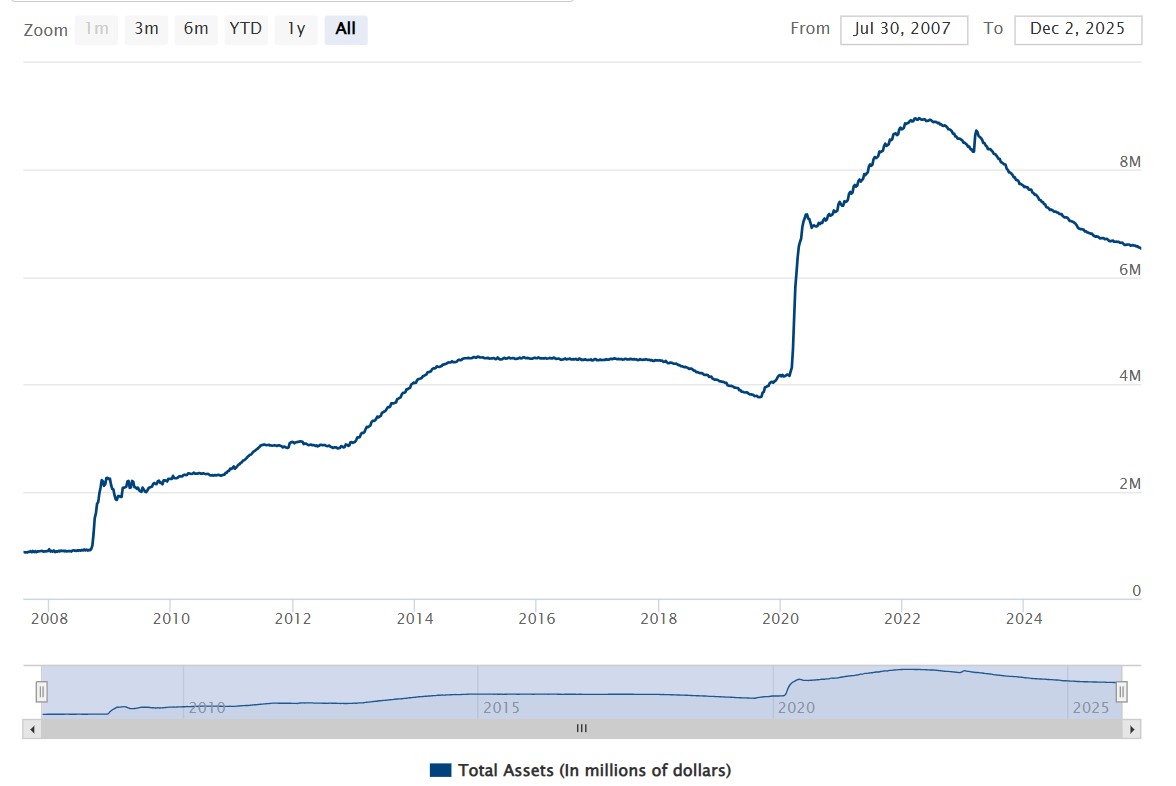1176x786 pixels.
Task: Grab the navigator's right range handle
Action: click(1122, 691)
